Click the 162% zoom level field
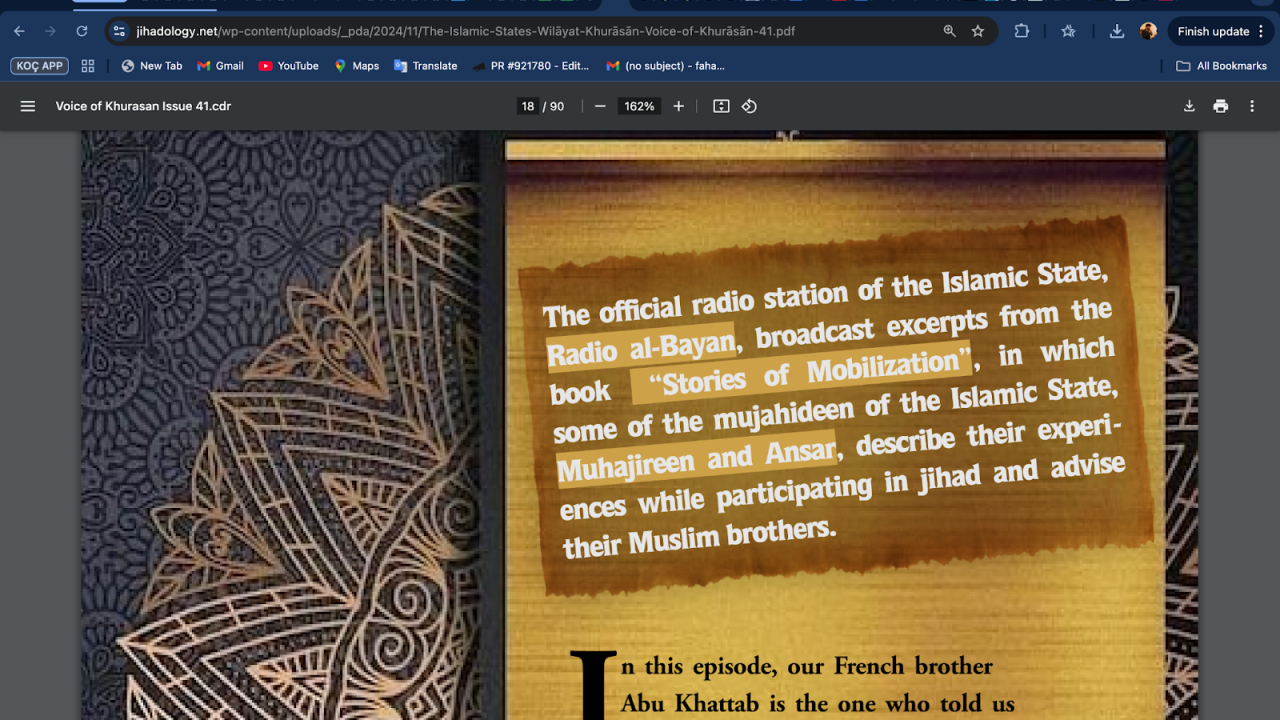Viewport: 1280px width, 720px height. coord(639,106)
